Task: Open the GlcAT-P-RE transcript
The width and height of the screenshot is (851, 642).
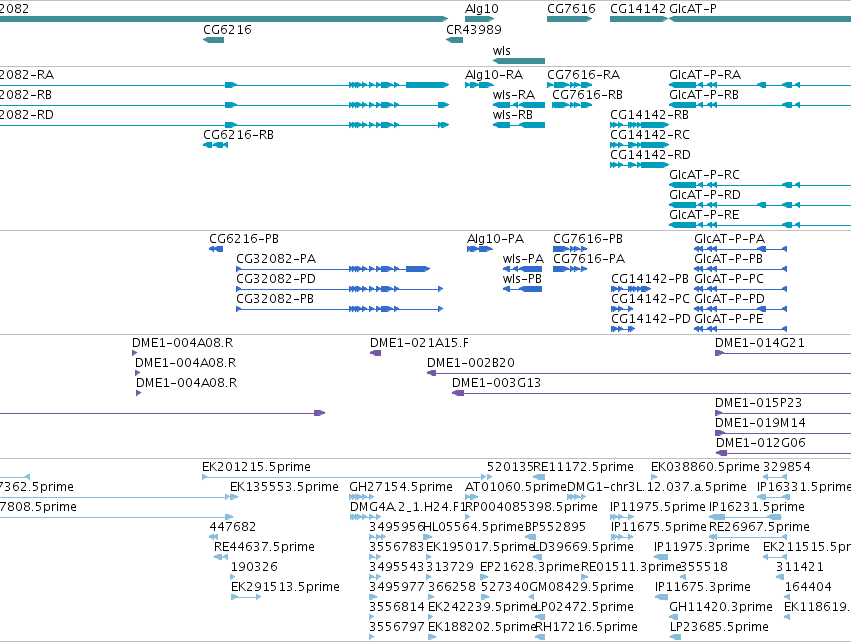Action: pyautogui.click(x=704, y=215)
